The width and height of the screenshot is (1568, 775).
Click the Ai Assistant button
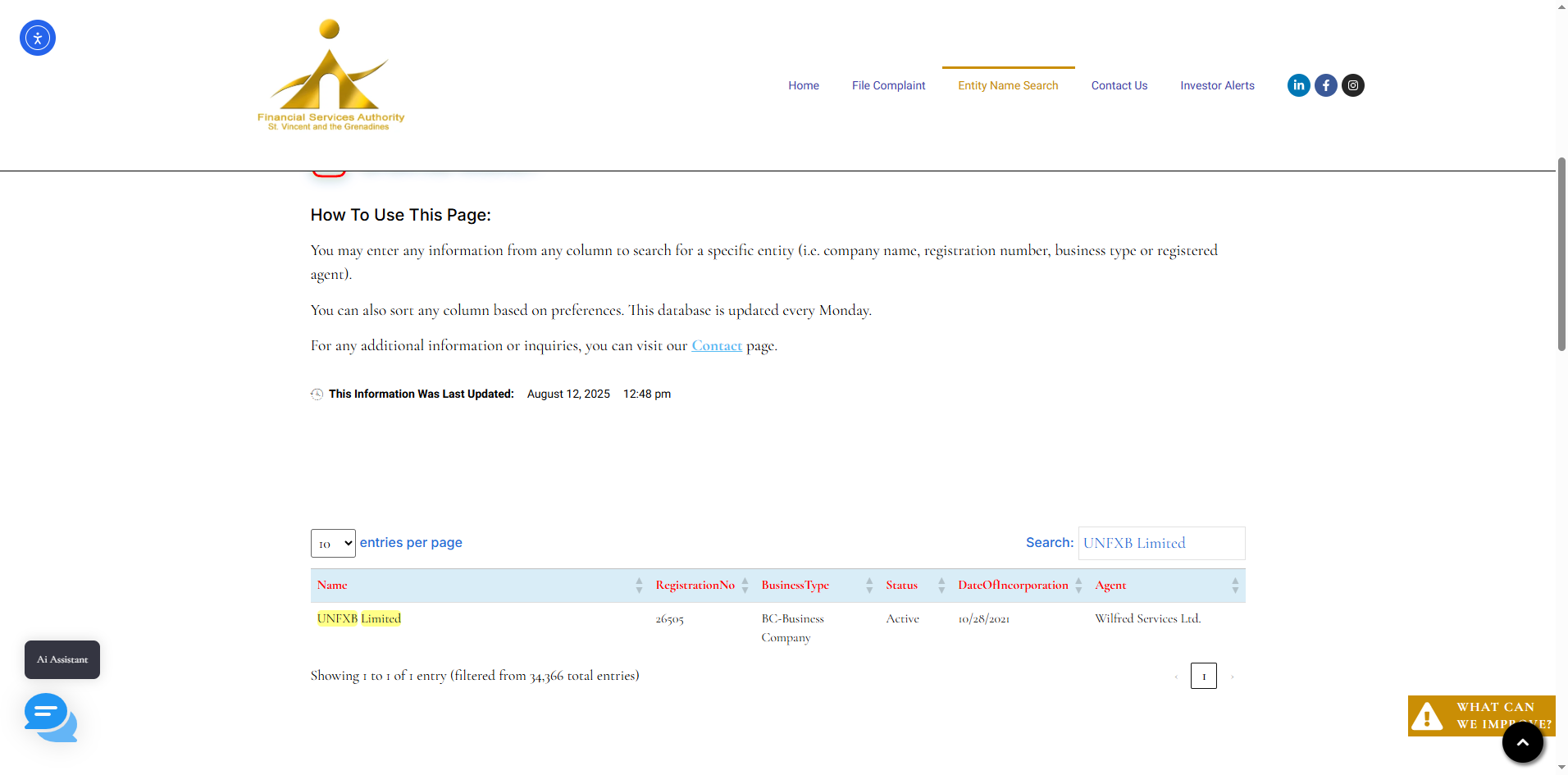(62, 659)
